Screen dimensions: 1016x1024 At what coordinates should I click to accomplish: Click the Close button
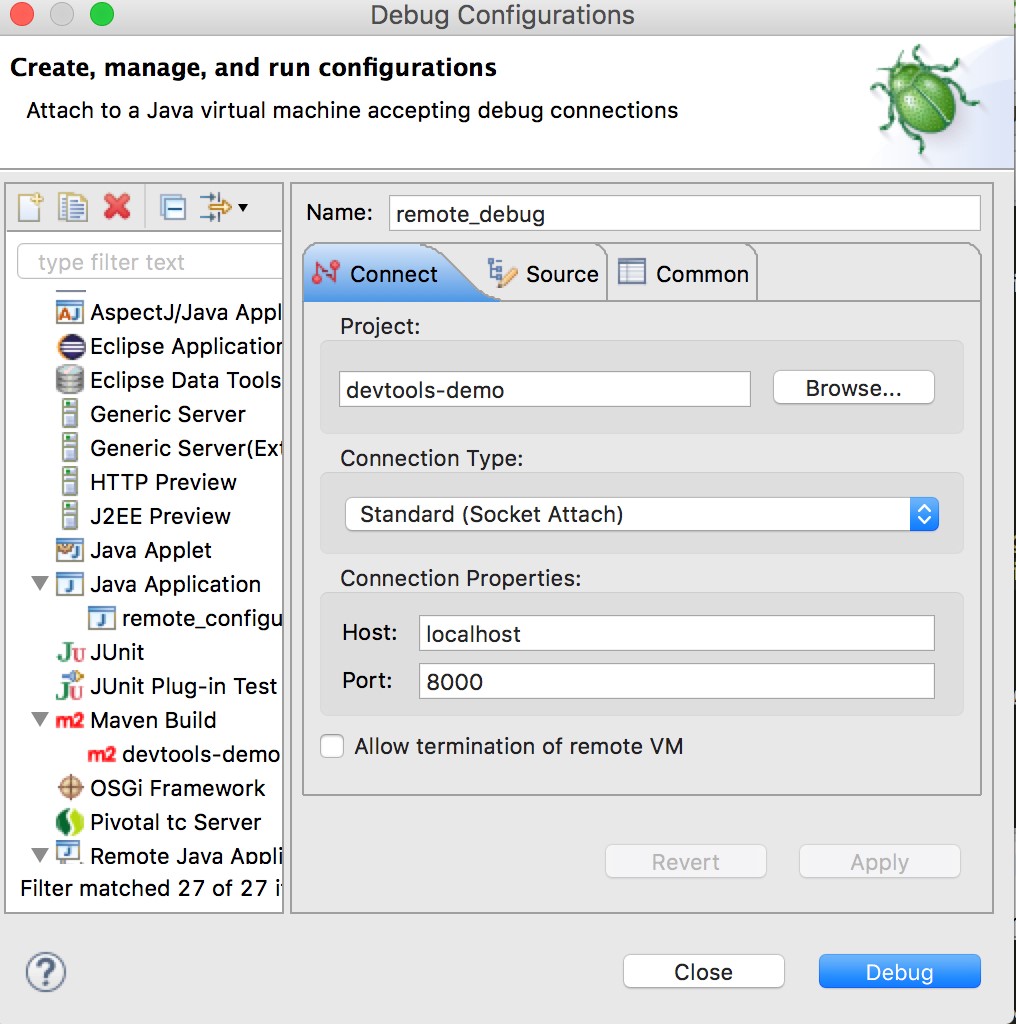coord(703,972)
